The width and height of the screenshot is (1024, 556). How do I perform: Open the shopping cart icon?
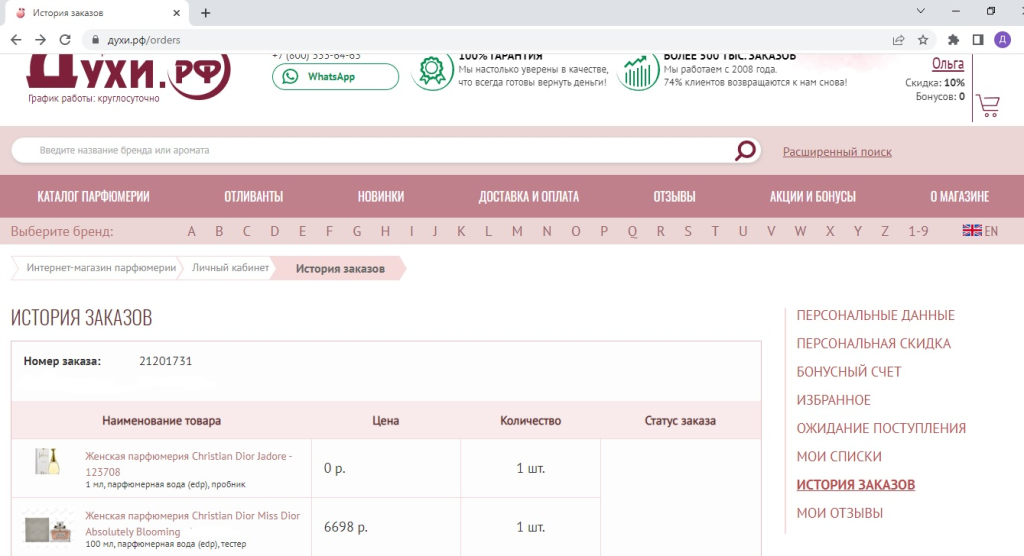(988, 105)
